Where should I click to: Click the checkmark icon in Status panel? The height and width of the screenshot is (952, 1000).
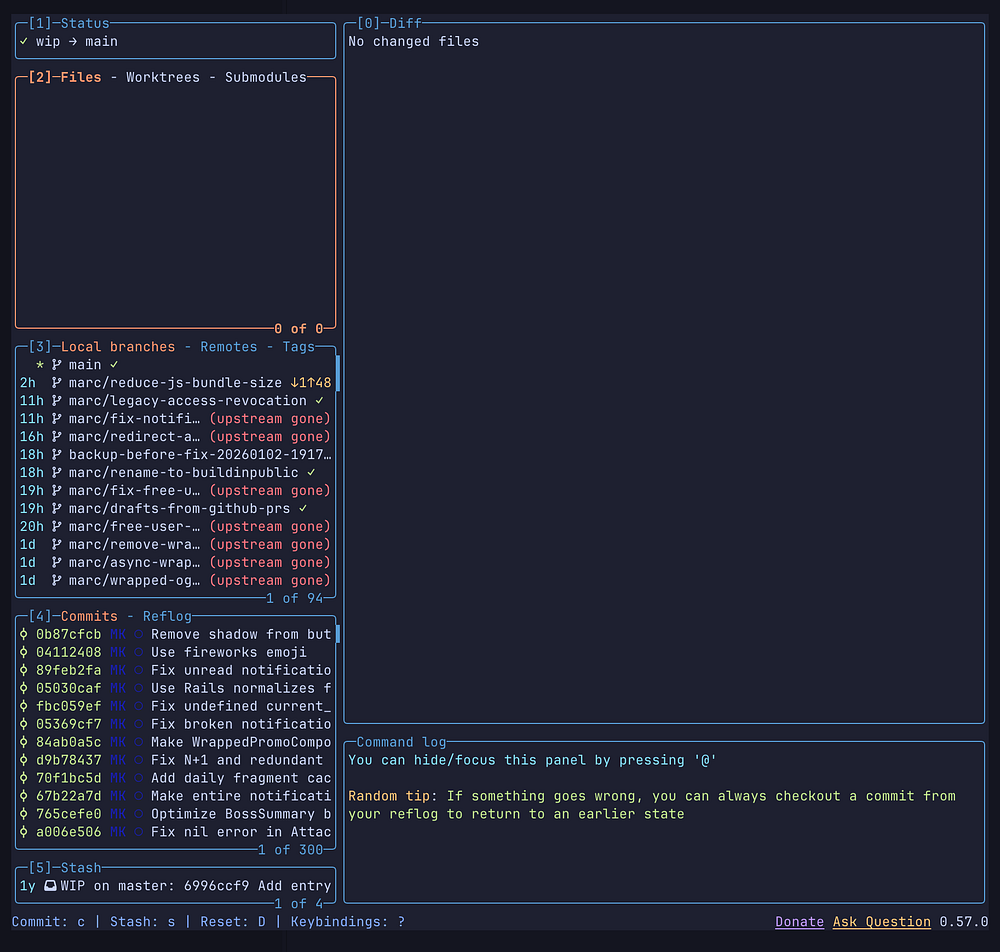pos(24,42)
